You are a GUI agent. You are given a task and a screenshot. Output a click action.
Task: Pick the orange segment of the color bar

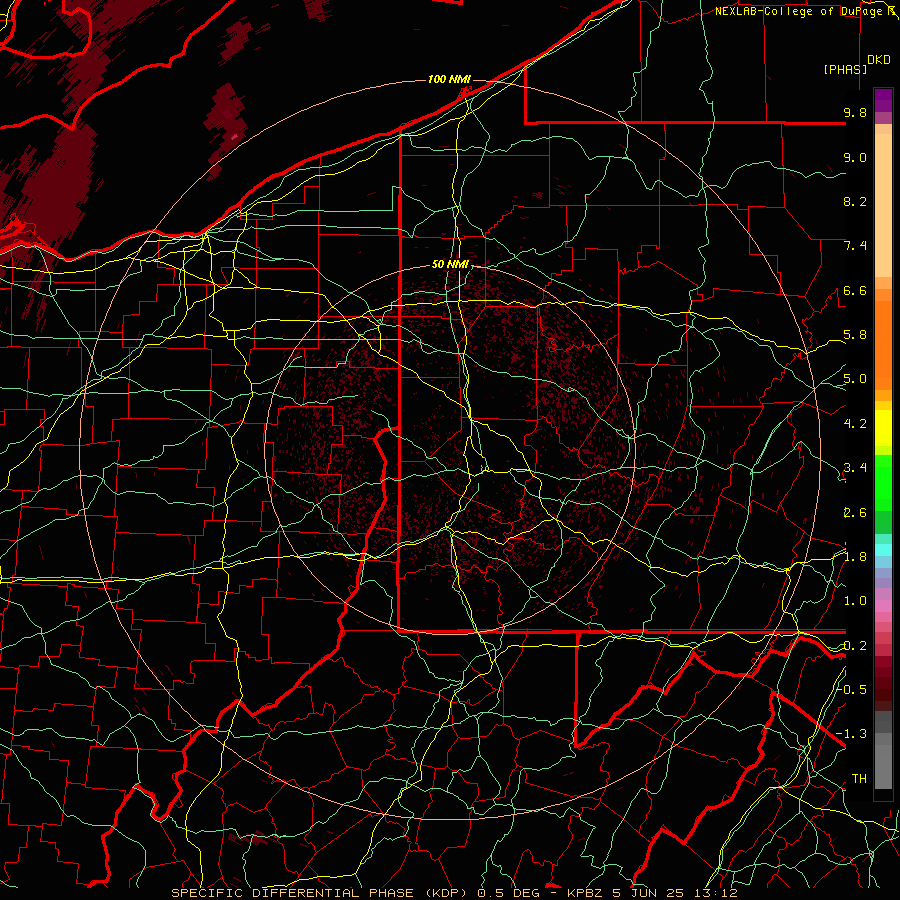coord(883,345)
